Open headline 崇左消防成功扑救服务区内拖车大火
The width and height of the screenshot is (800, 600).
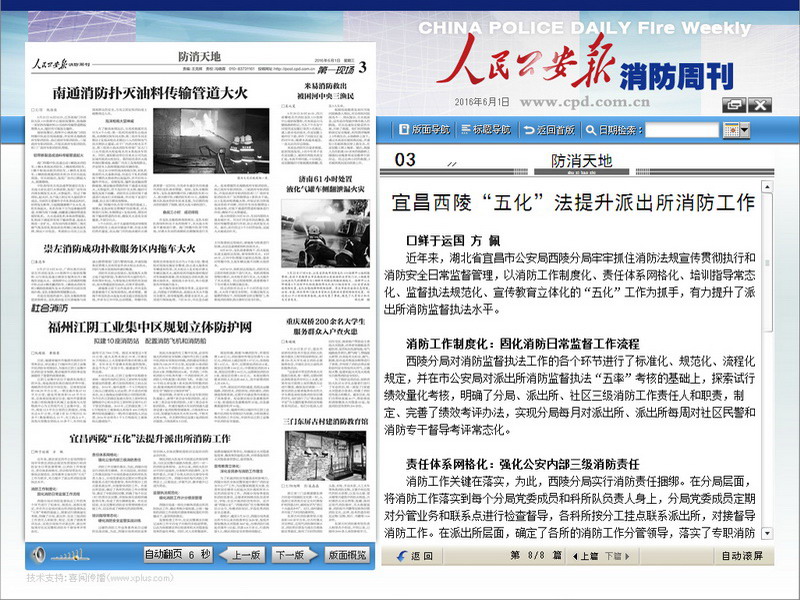click(x=119, y=248)
